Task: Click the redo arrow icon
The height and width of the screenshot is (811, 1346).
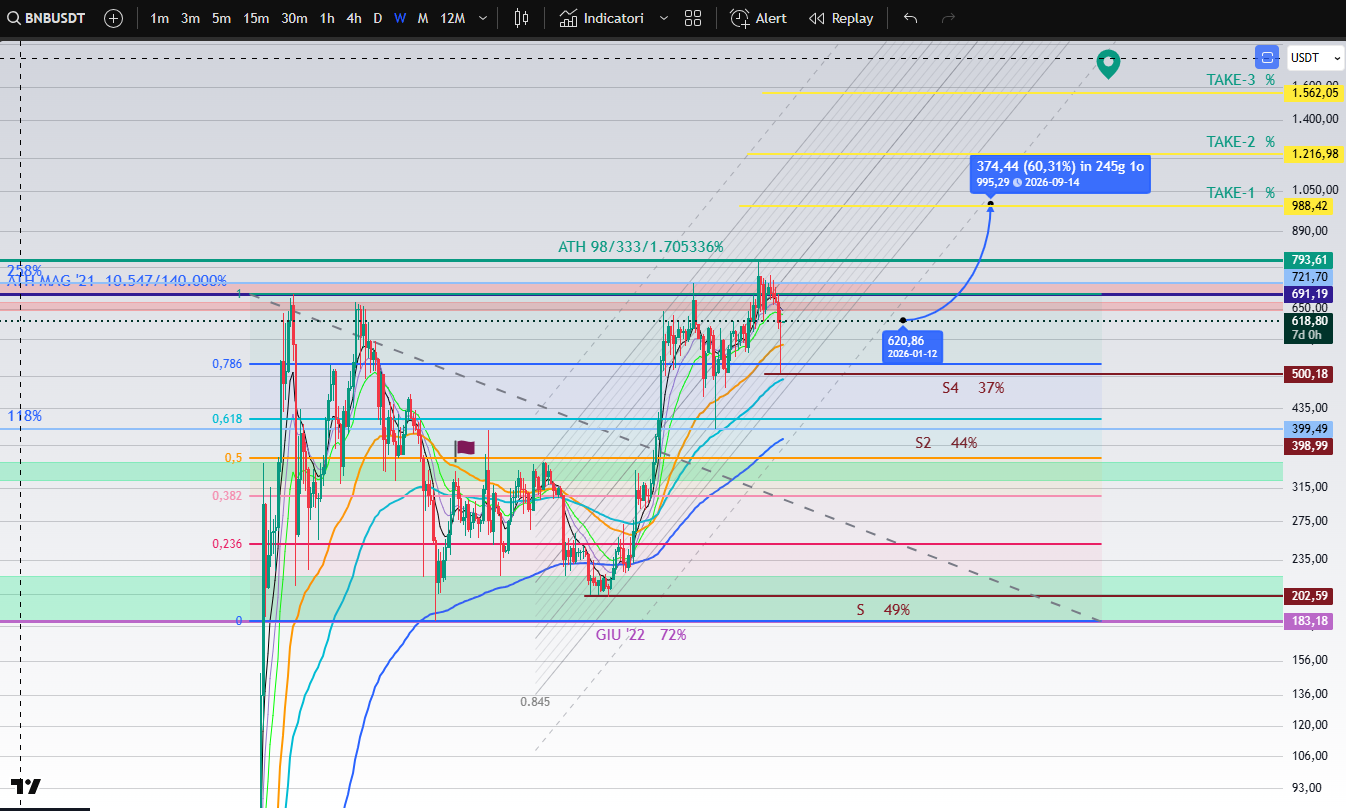Action: [x=948, y=18]
